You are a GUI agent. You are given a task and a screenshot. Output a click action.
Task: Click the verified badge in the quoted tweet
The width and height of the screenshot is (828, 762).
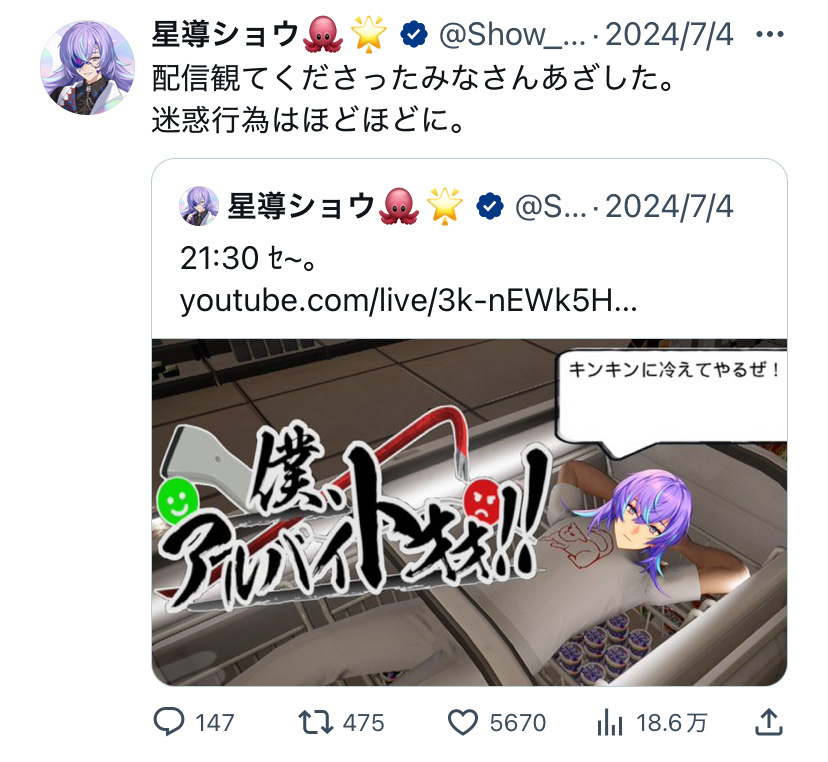click(x=490, y=206)
